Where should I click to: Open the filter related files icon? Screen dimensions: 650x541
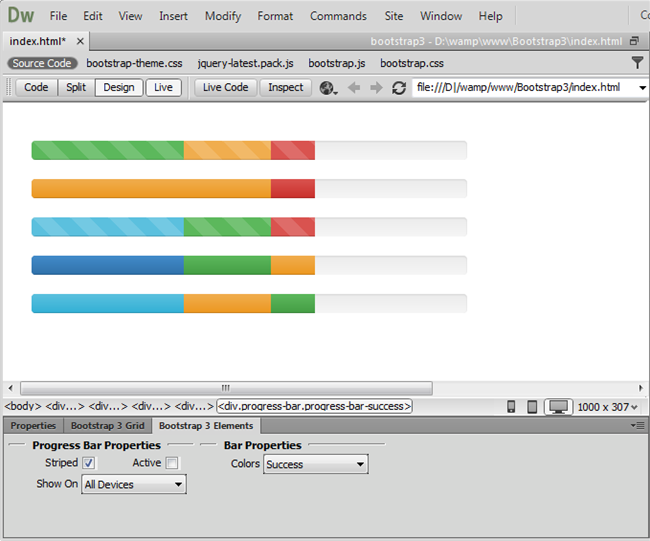point(637,63)
